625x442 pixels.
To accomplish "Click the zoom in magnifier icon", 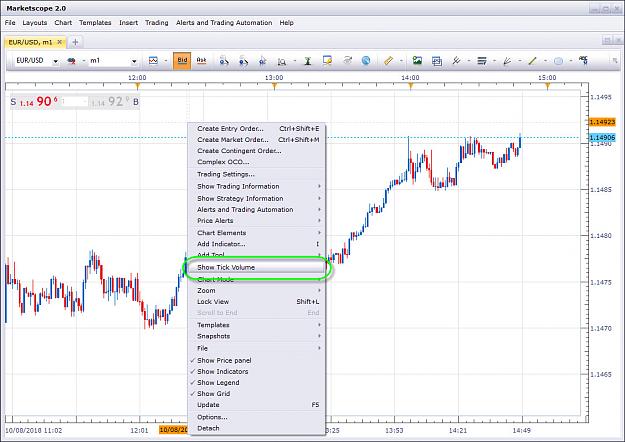I will (224, 61).
